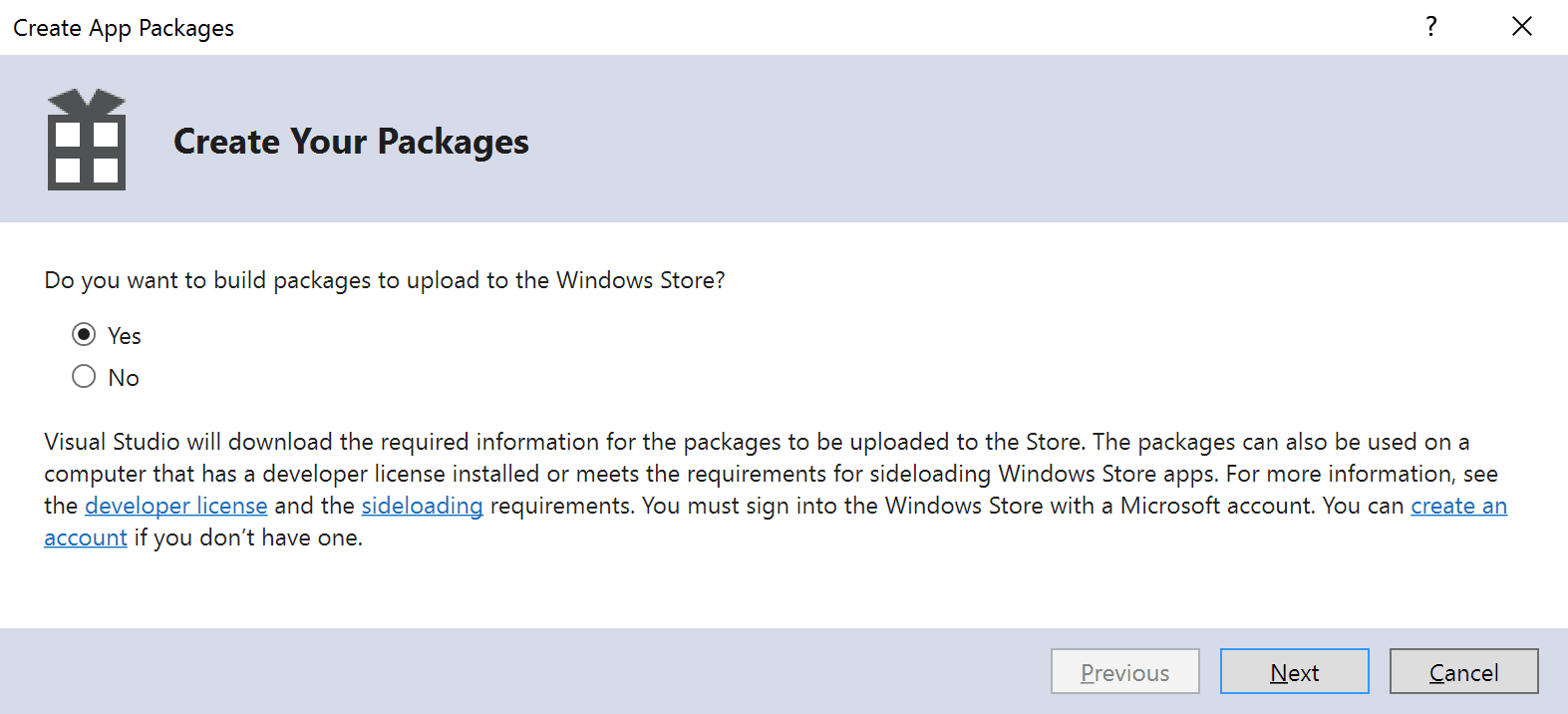Proceed with the Next button
1568x714 pixels.
coord(1295,671)
